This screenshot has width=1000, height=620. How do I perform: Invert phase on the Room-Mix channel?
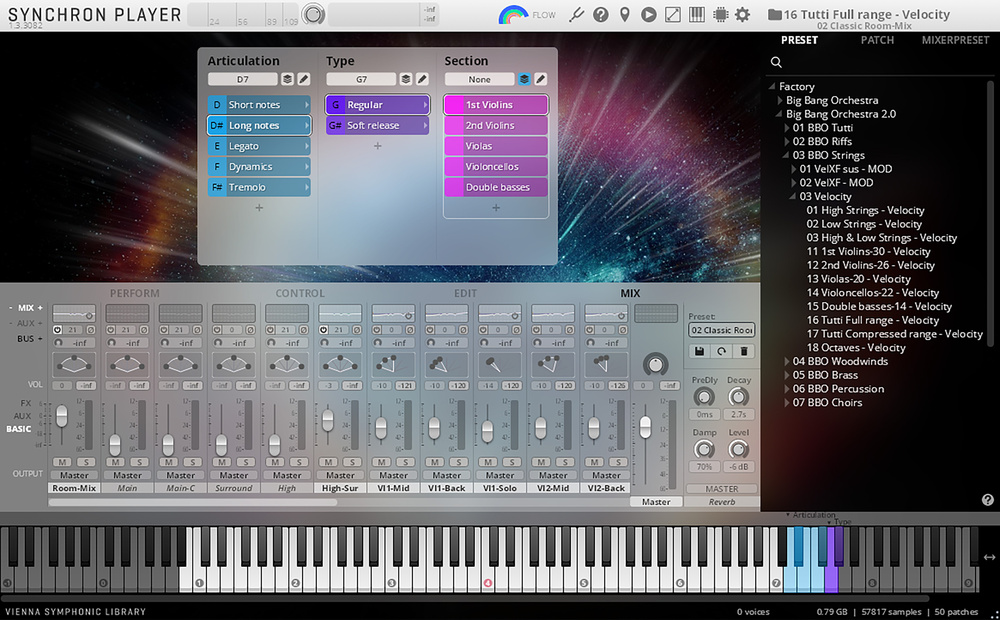pos(91,330)
